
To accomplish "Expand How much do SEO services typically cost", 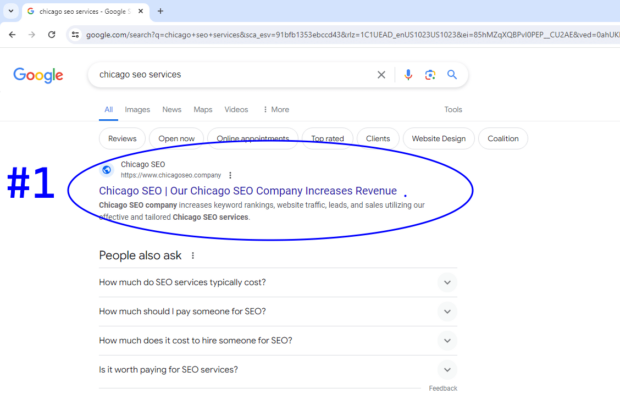I will pos(278,283).
